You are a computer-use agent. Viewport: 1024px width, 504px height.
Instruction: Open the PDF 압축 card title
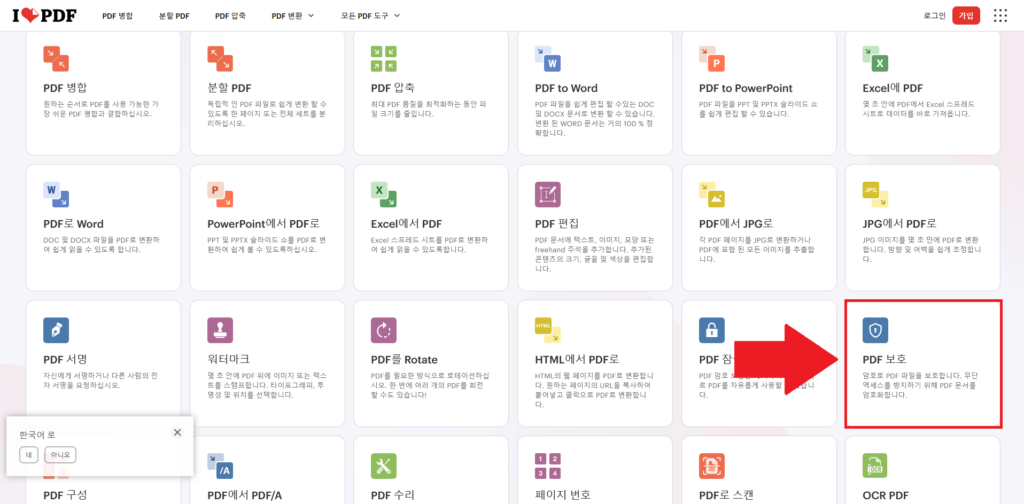tap(392, 88)
